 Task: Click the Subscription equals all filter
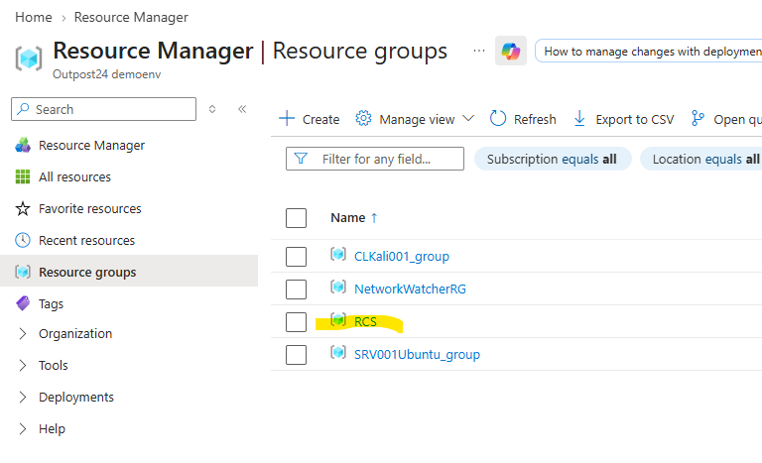pyautogui.click(x=553, y=159)
